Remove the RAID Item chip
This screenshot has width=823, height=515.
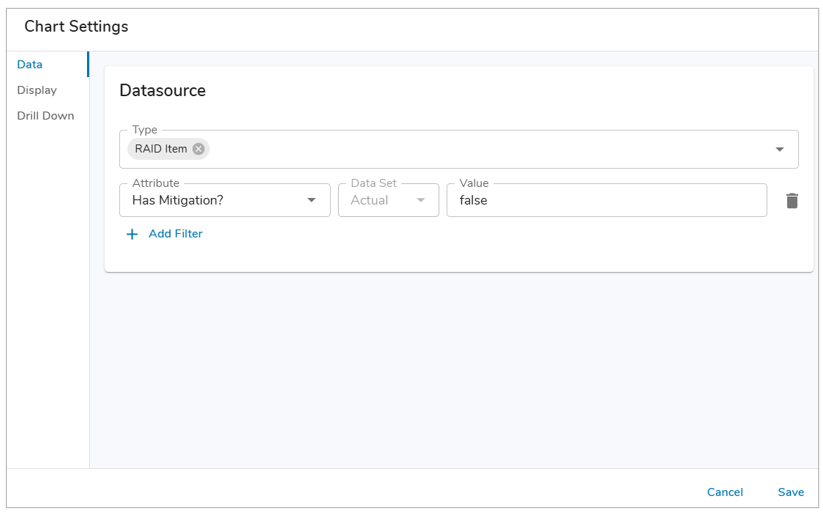pyautogui.click(x=198, y=149)
